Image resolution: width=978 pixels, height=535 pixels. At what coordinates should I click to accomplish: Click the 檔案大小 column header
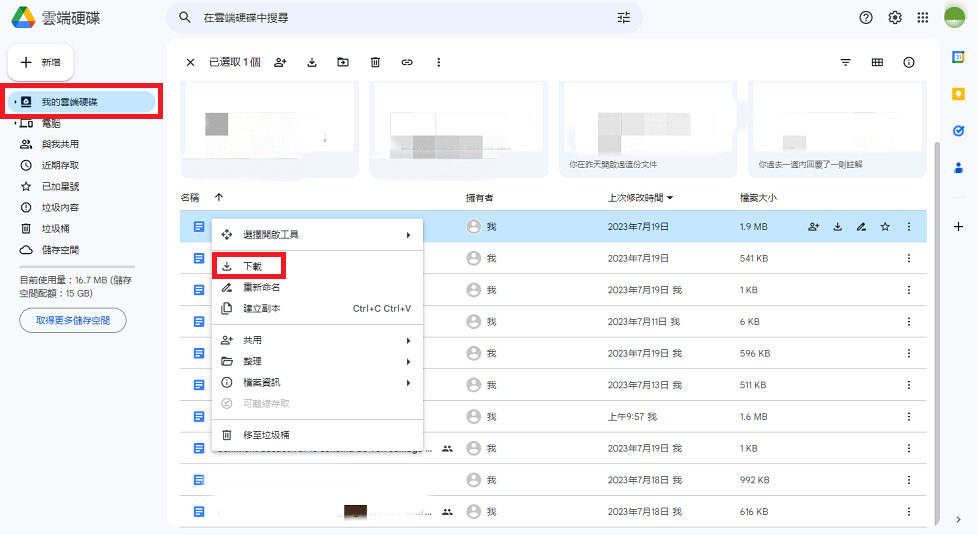[758, 198]
